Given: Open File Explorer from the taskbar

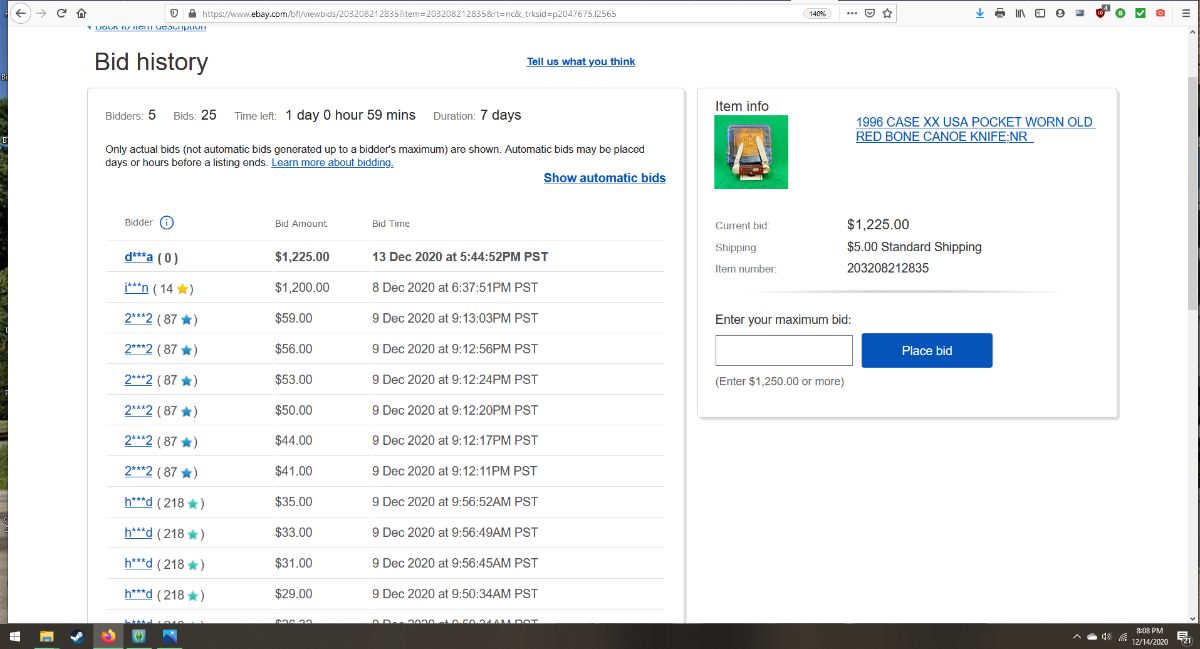Looking at the screenshot, I should (x=46, y=636).
